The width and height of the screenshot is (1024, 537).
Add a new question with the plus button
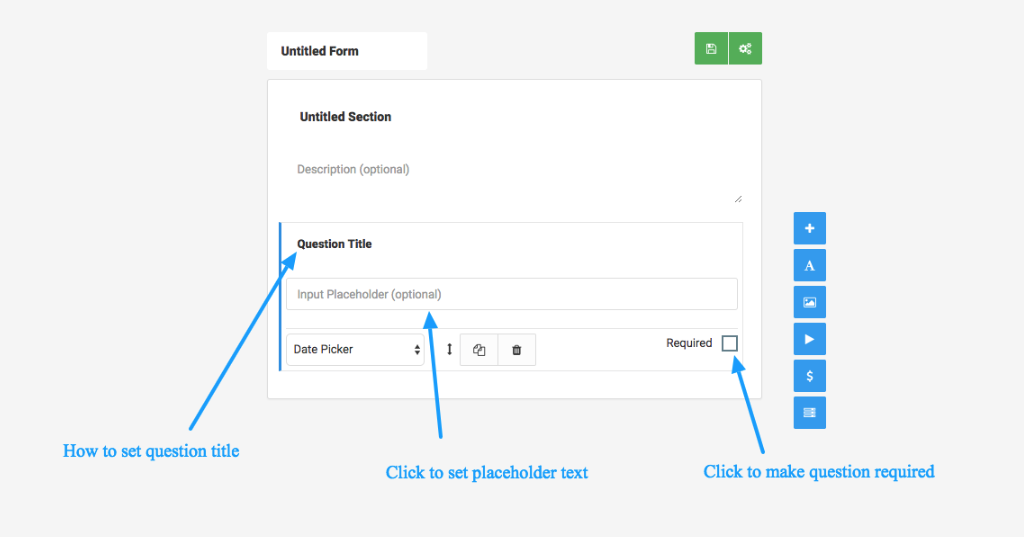810,228
